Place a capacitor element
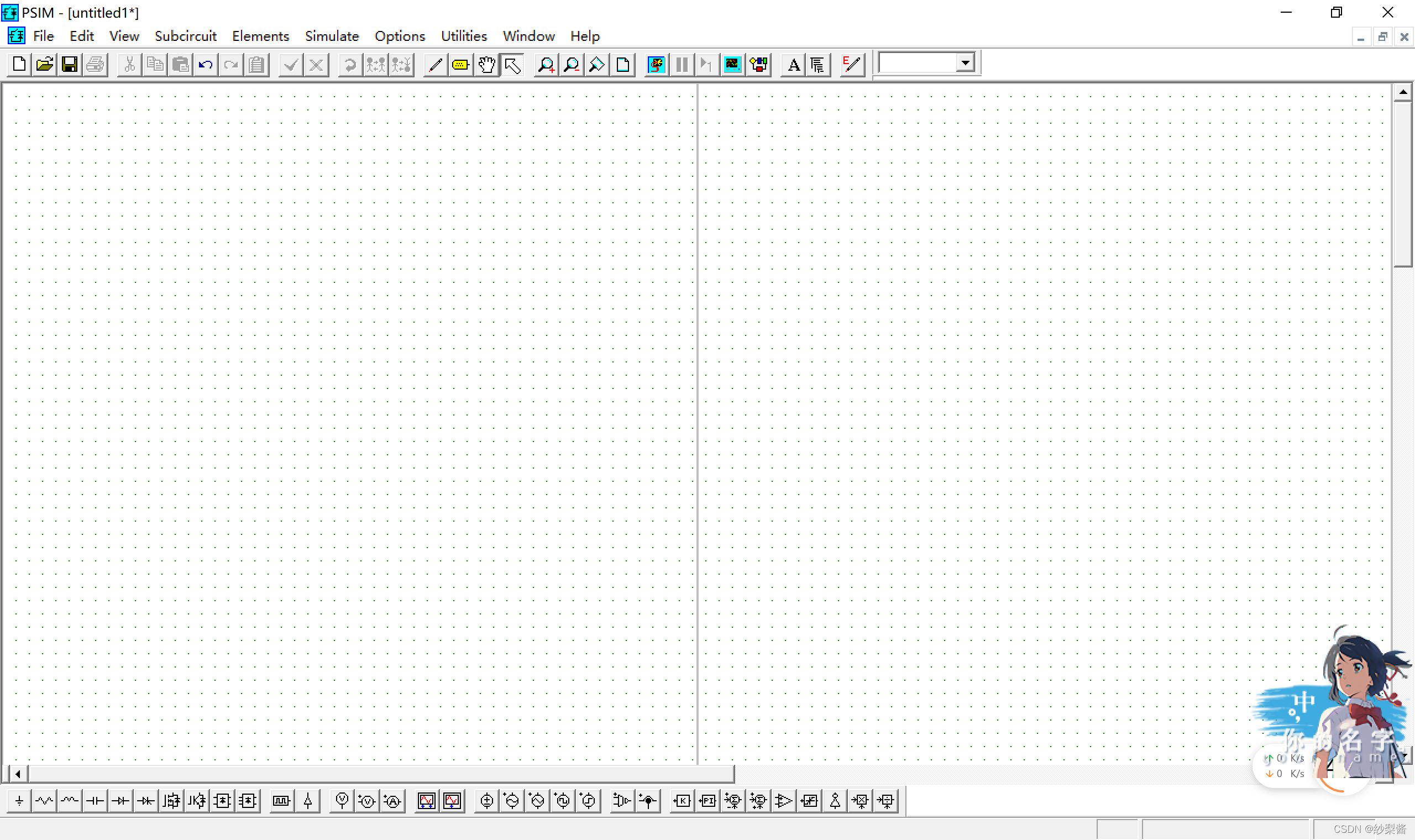This screenshot has width=1415, height=840. [x=95, y=801]
